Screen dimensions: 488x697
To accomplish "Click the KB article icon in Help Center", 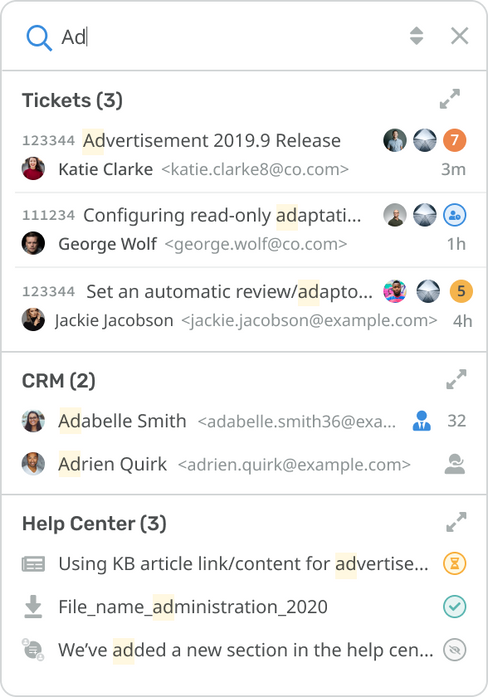I will pyautogui.click(x=33, y=564).
